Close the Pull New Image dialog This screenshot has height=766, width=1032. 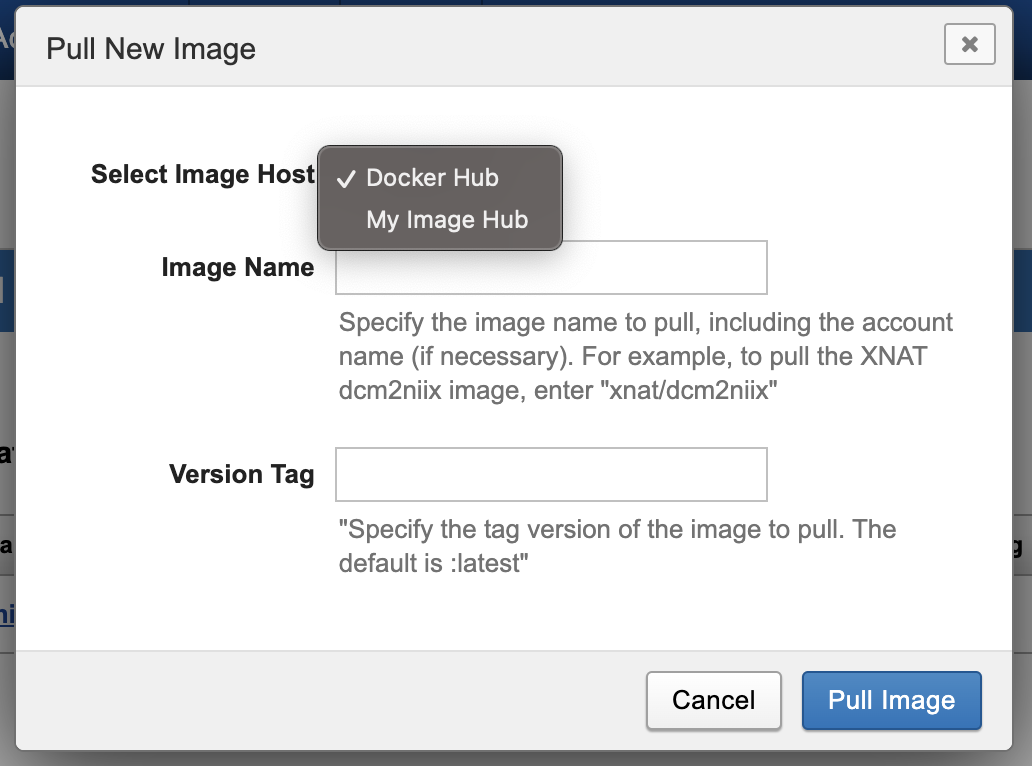(969, 44)
